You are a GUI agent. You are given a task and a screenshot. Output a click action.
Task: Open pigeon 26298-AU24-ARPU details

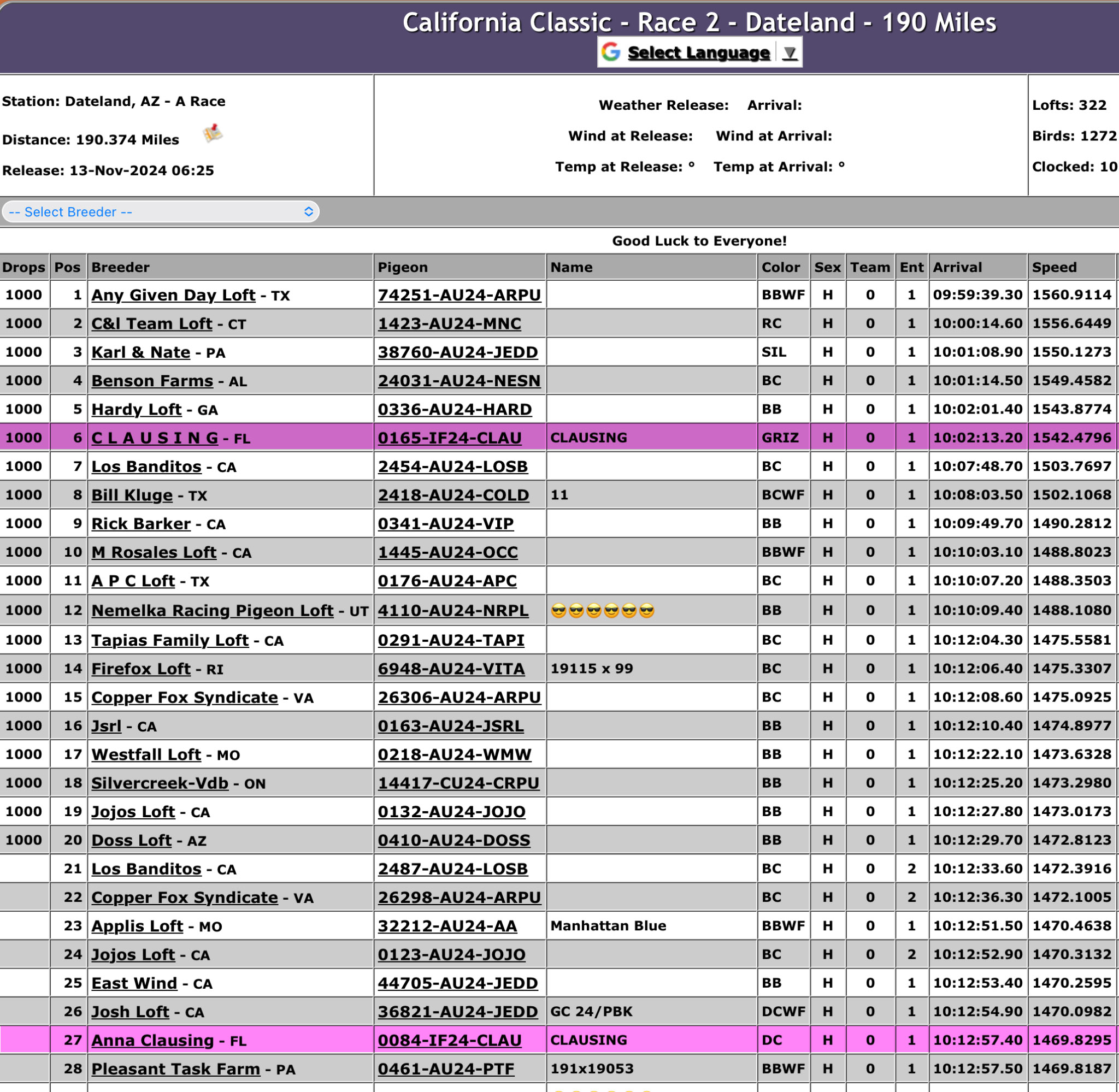[459, 898]
